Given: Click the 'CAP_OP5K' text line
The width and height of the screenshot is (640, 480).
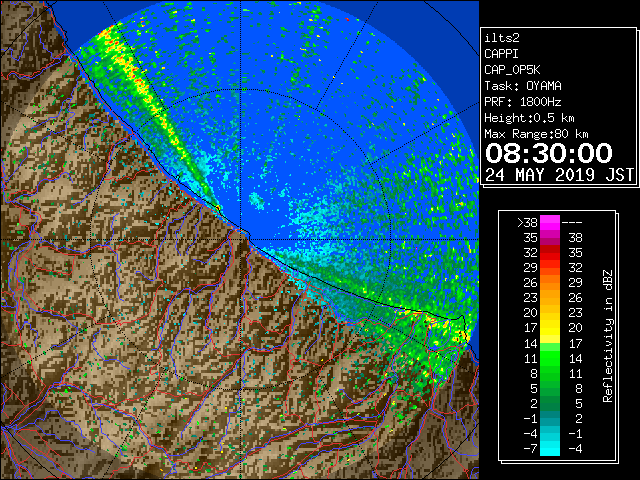Looking at the screenshot, I should coord(512,70).
